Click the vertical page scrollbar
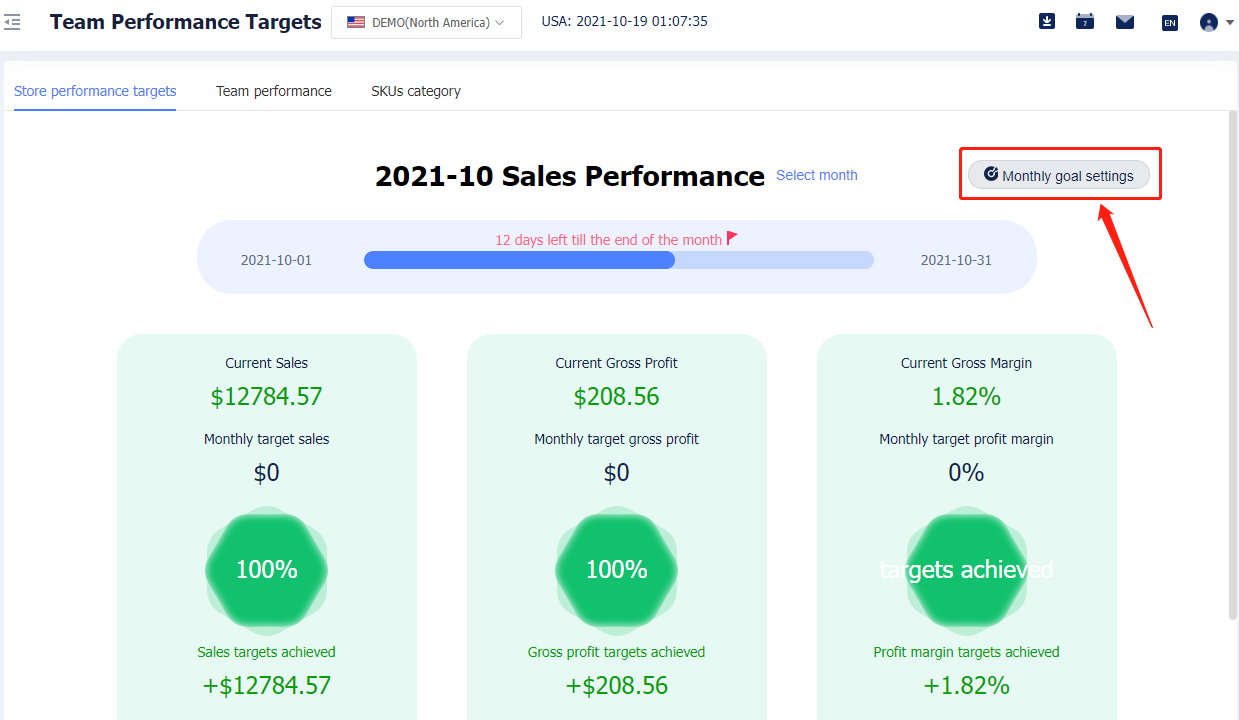Image resolution: width=1239 pixels, height=720 pixels. [x=1233, y=365]
